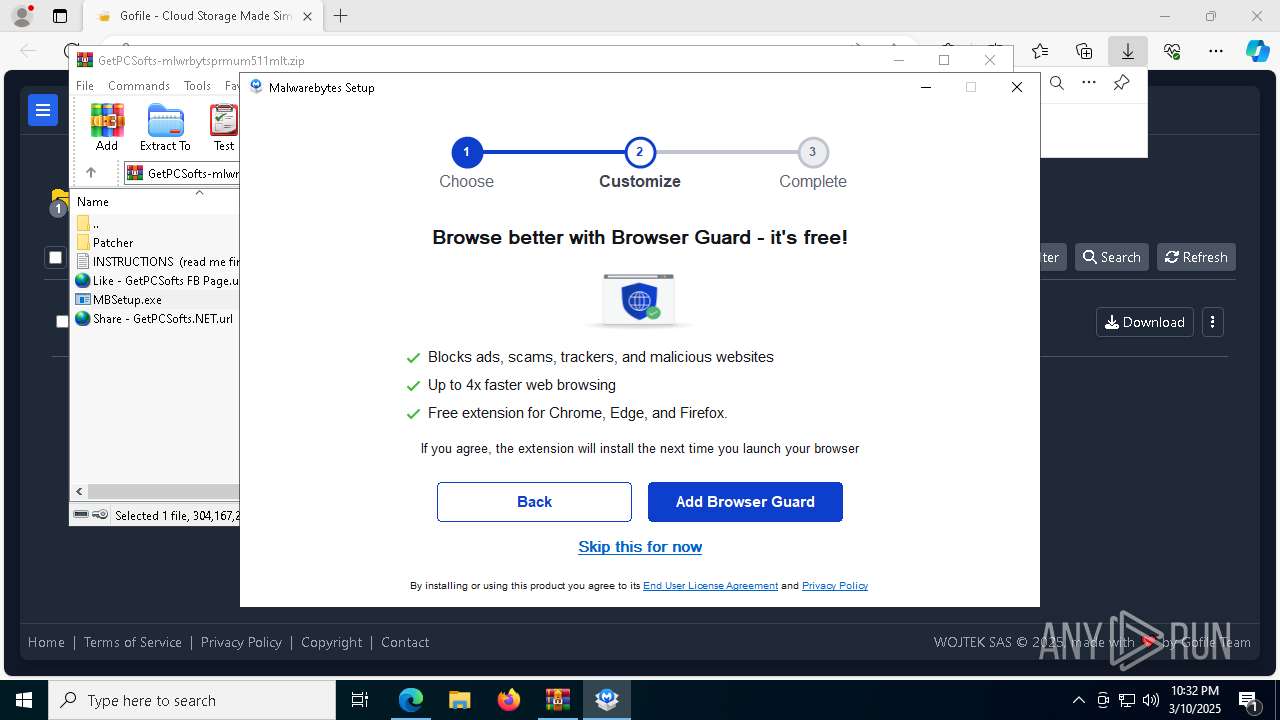Select MBSetup.exe in archive list
1280x720 pixels.
(x=118, y=299)
